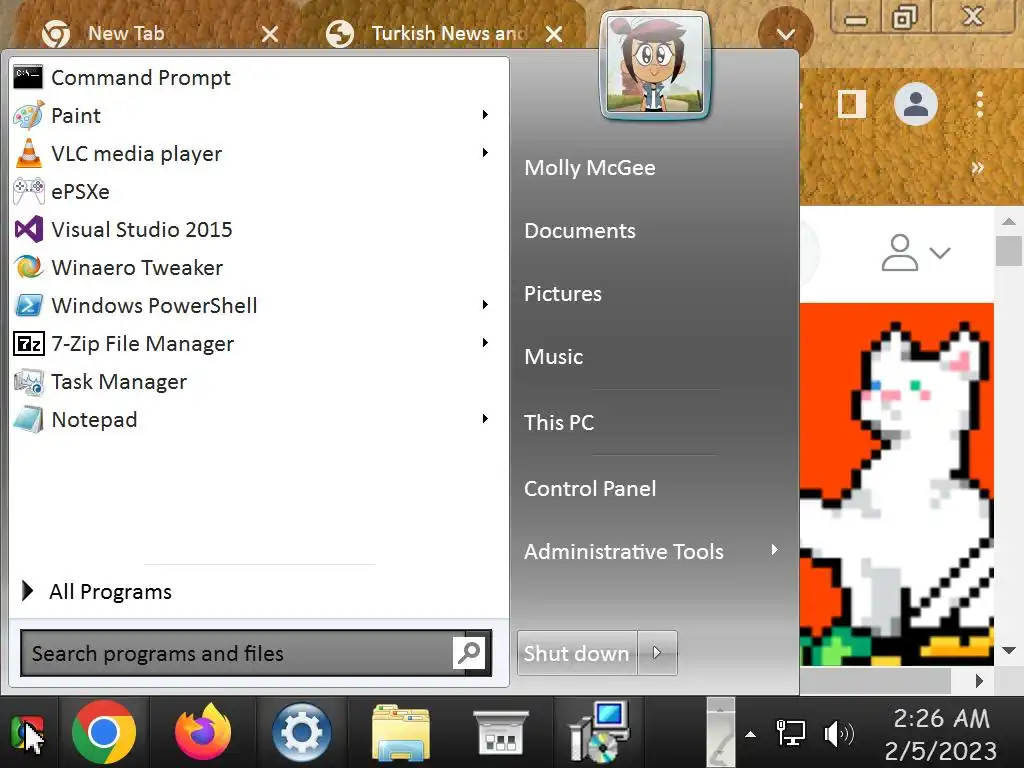This screenshot has width=1024, height=768.
Task: Open network tray icon
Action: point(790,733)
